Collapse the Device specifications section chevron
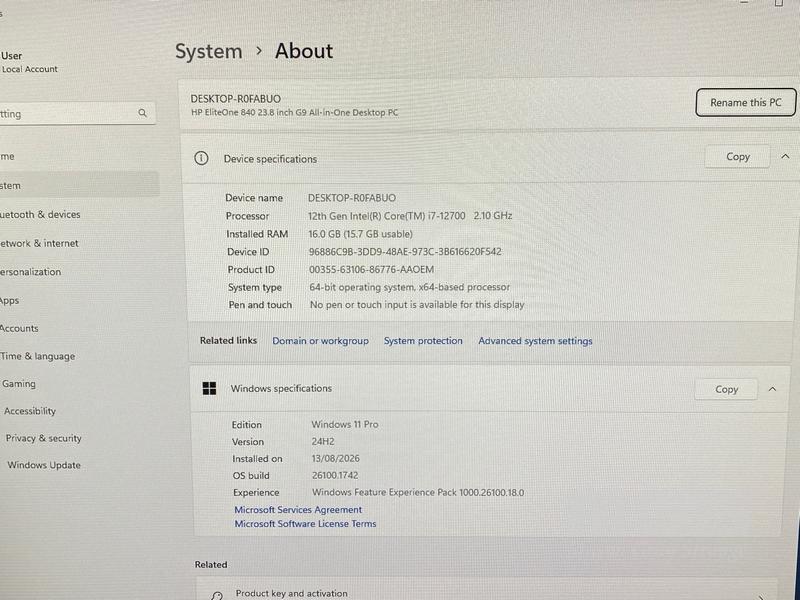The image size is (800, 600). click(x=785, y=157)
